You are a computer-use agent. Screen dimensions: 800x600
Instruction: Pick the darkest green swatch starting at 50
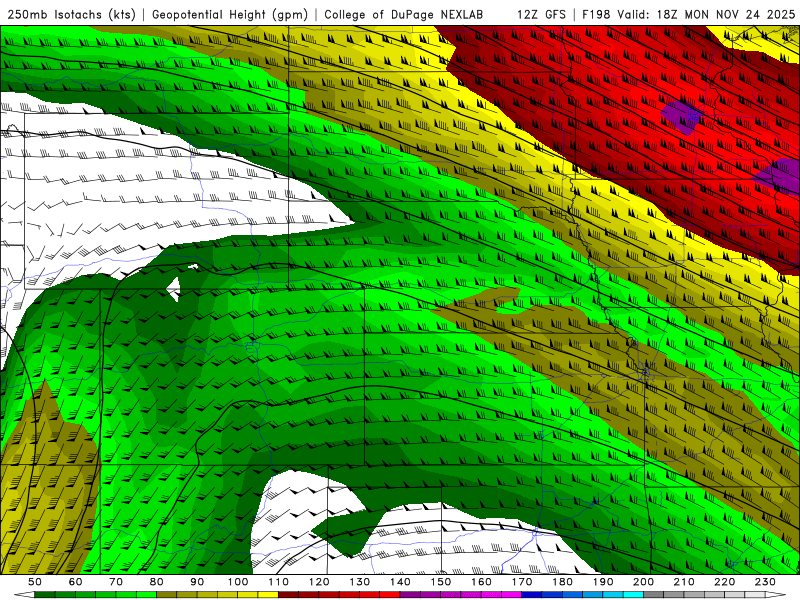[x=44, y=594]
